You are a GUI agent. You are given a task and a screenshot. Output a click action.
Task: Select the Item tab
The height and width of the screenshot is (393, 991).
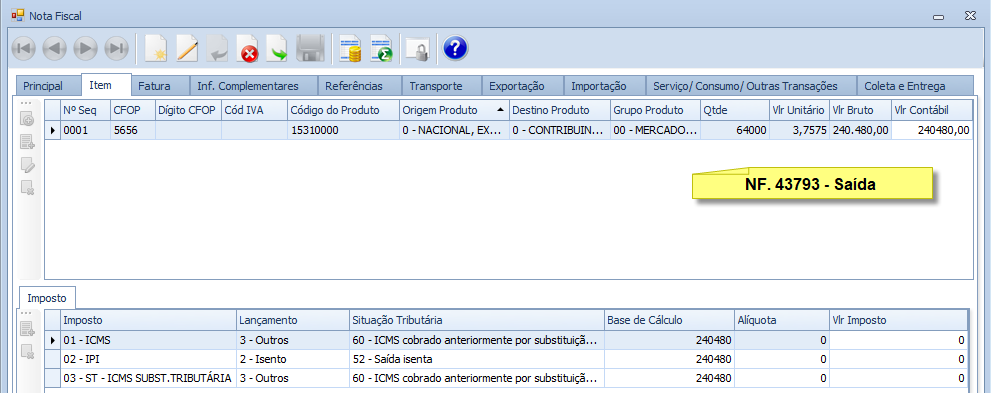[x=106, y=85]
